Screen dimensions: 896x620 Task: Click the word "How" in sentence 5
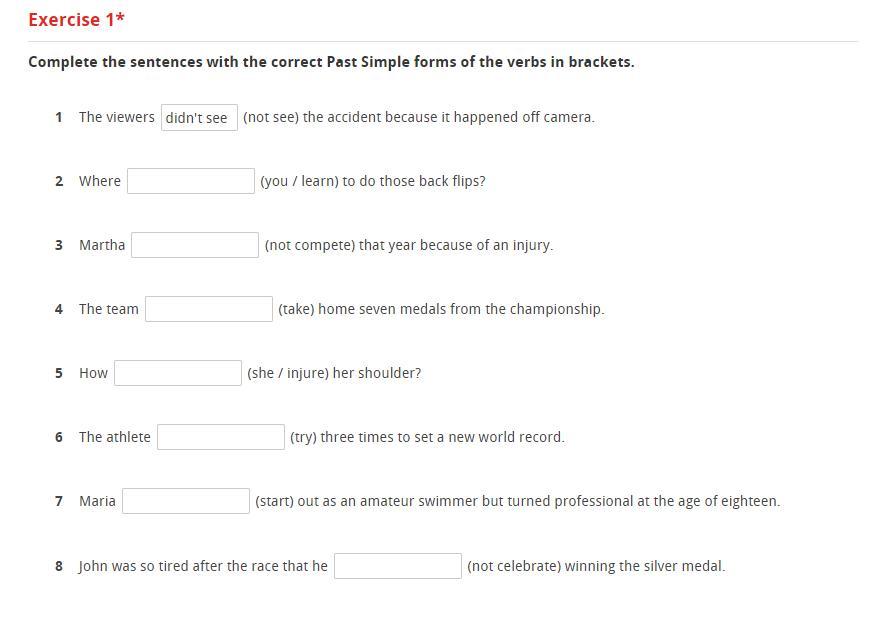coord(93,373)
